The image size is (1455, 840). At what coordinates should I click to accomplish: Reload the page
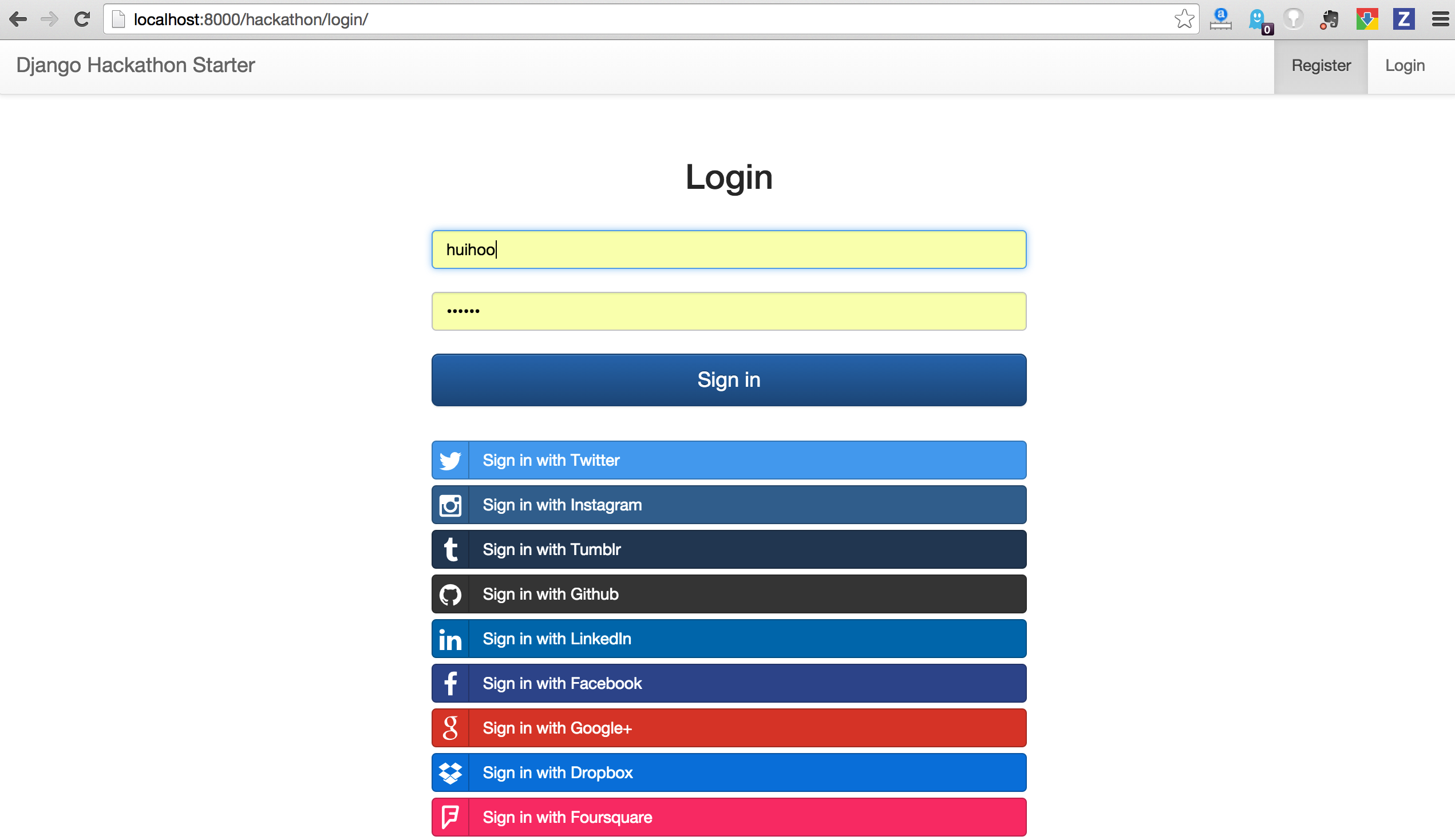(x=82, y=19)
